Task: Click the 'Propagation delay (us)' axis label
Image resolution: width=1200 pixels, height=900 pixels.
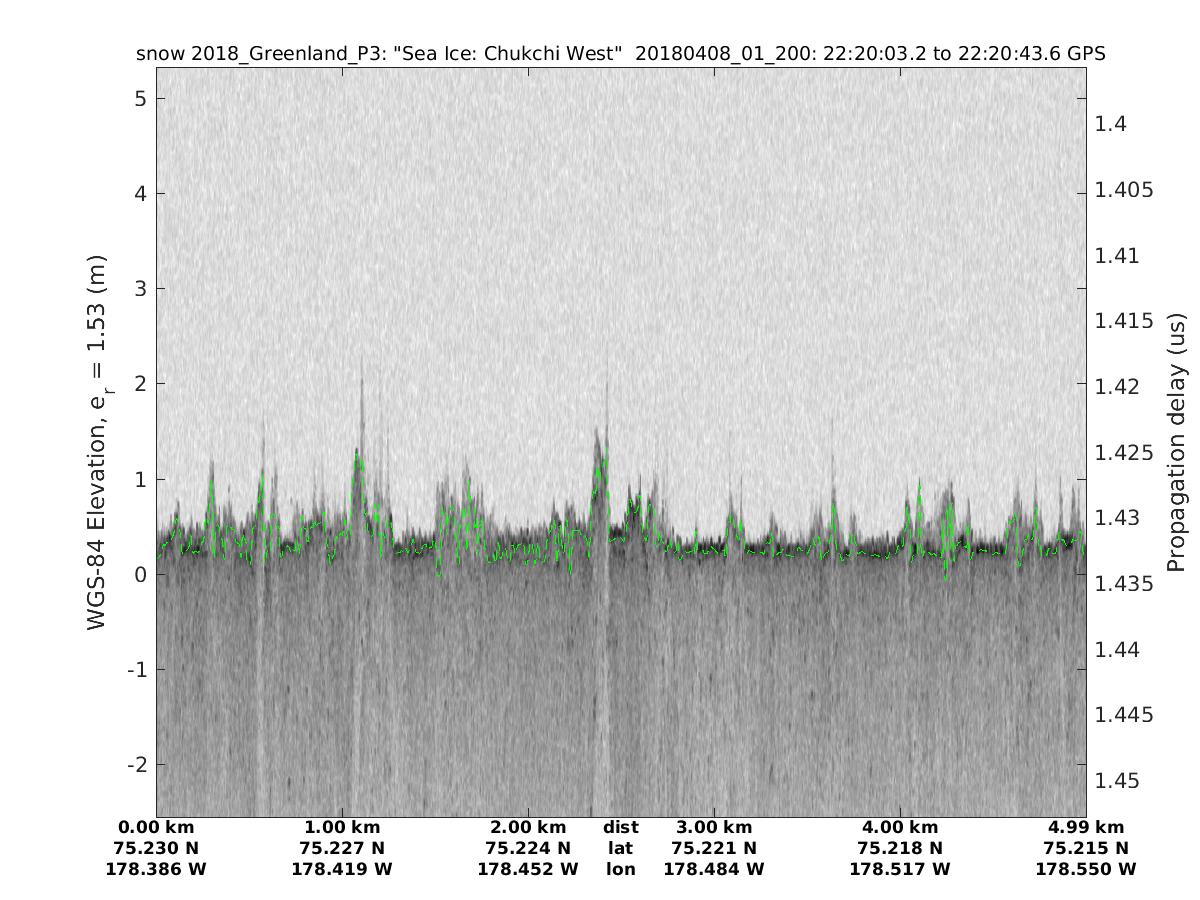Action: pos(1176,442)
